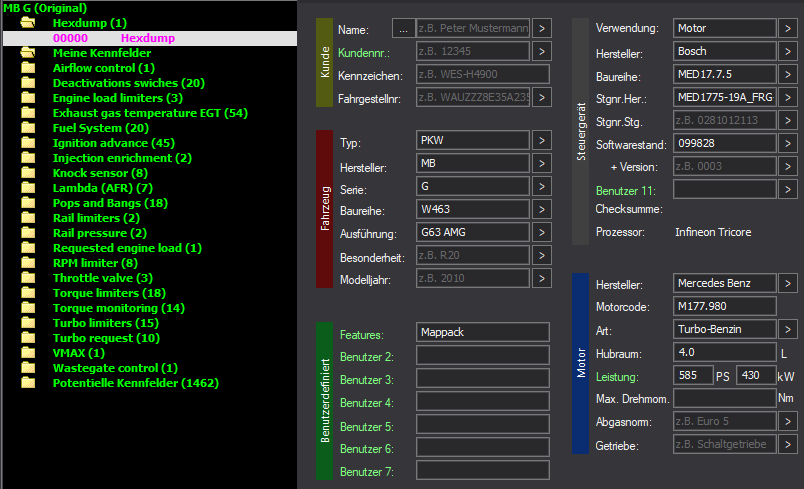
Task: Click the arrow button next to Softwarestand
Action: (788, 144)
